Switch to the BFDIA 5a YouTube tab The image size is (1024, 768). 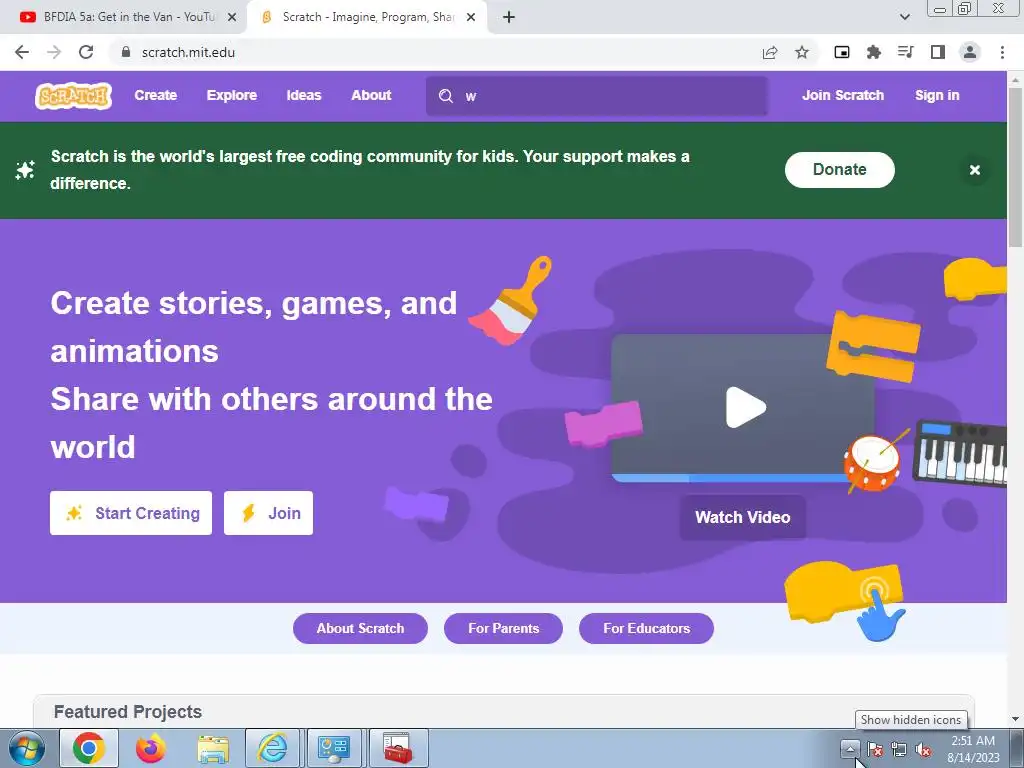click(123, 17)
